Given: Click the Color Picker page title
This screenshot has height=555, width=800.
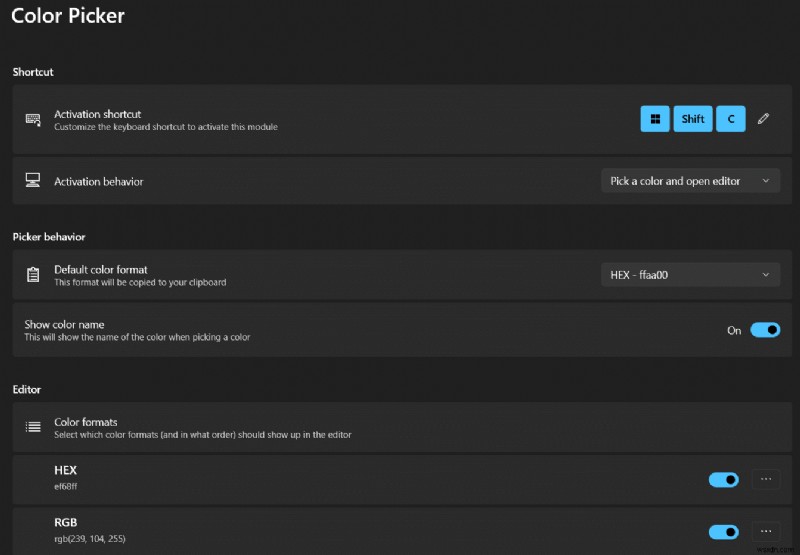Looking at the screenshot, I should click(68, 16).
